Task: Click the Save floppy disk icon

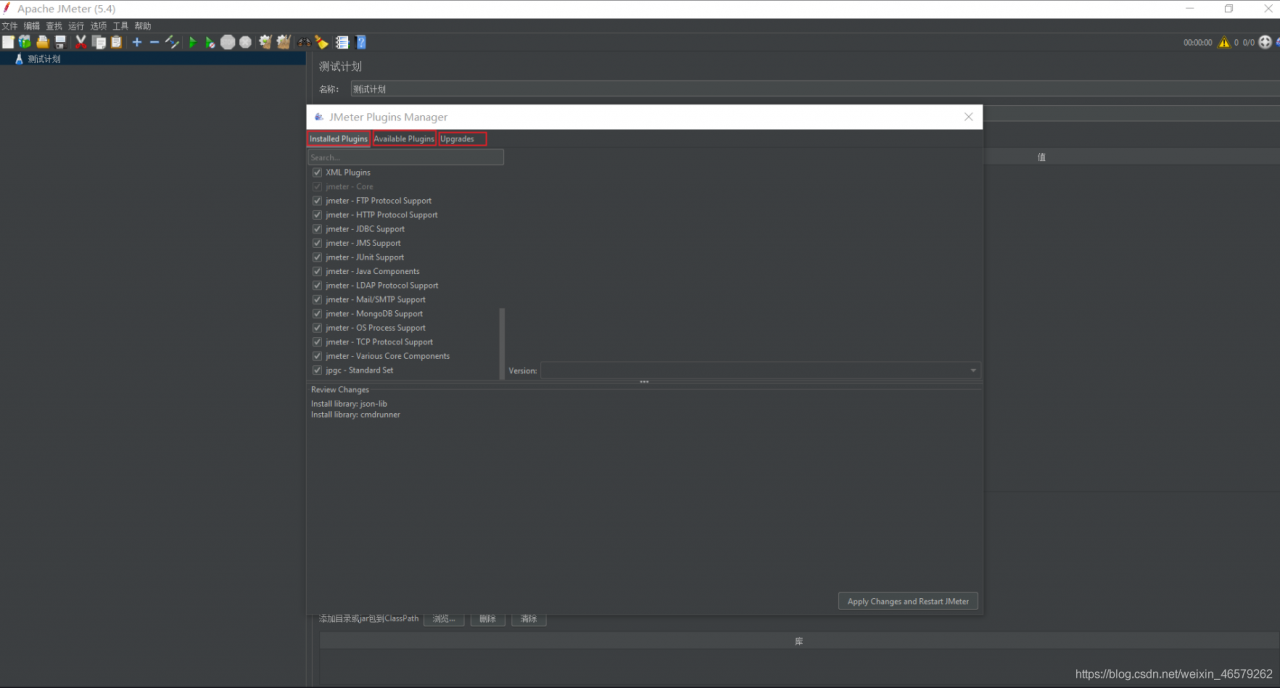Action: pyautogui.click(x=60, y=42)
